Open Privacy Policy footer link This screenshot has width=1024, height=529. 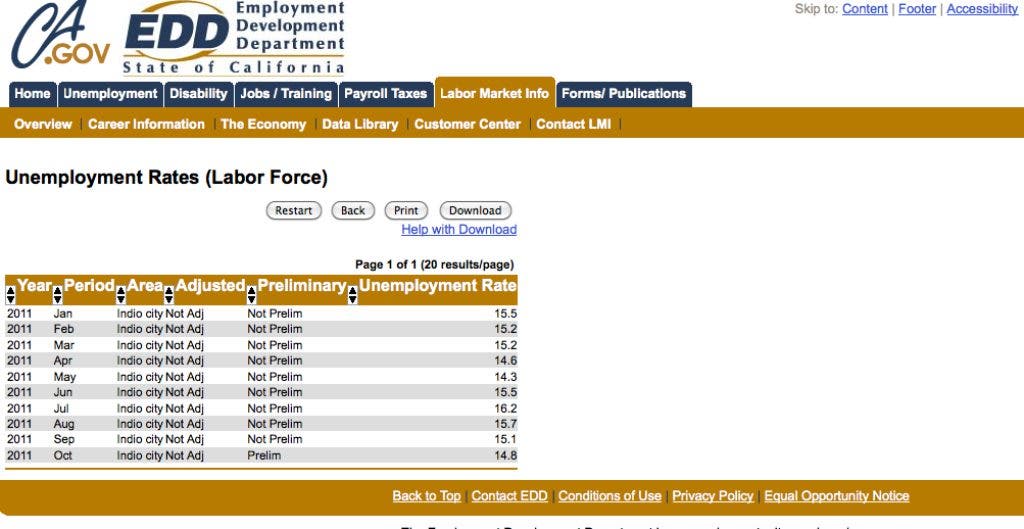(x=712, y=496)
